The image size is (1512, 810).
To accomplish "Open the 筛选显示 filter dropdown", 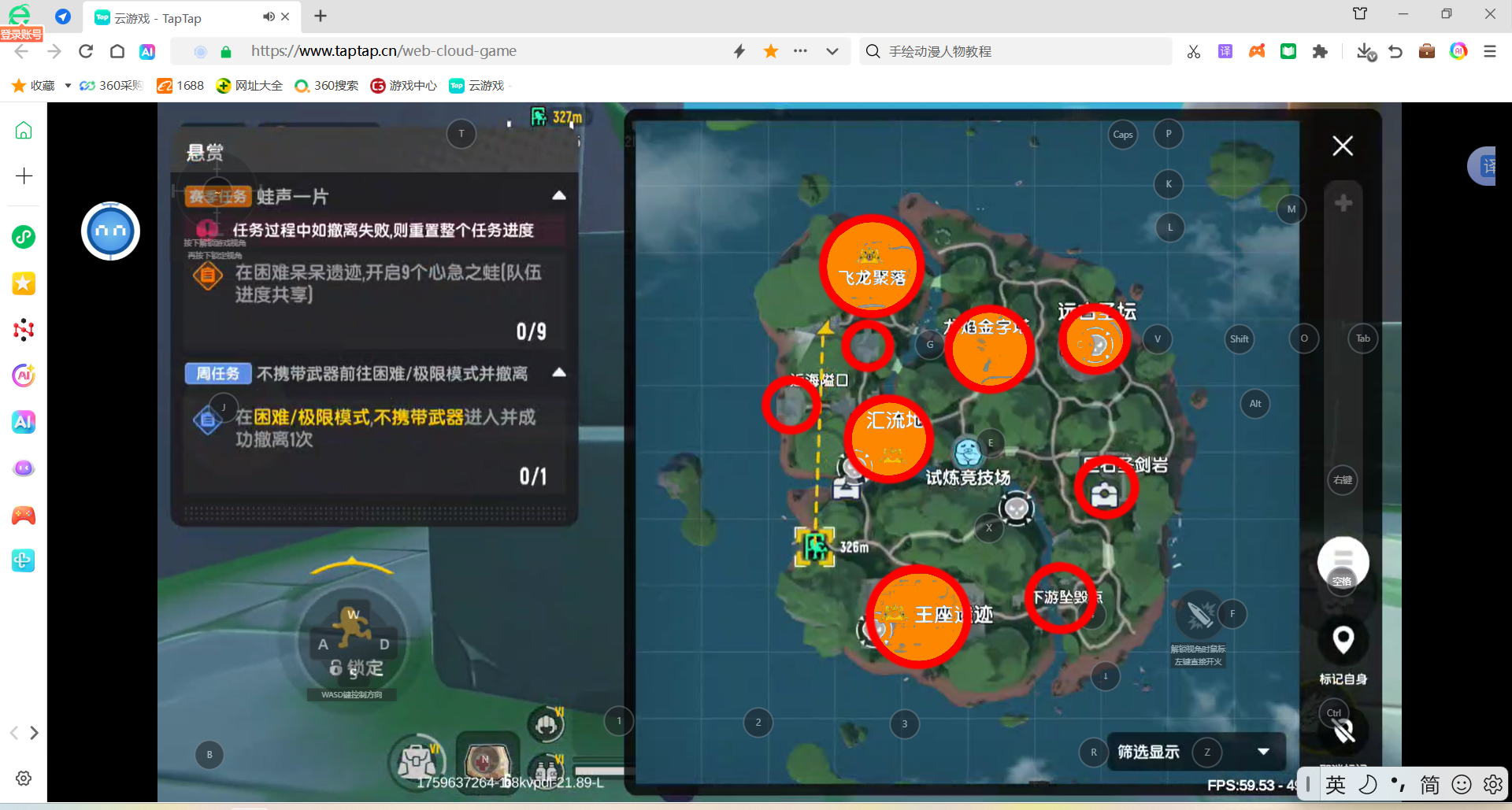I will tap(1263, 752).
